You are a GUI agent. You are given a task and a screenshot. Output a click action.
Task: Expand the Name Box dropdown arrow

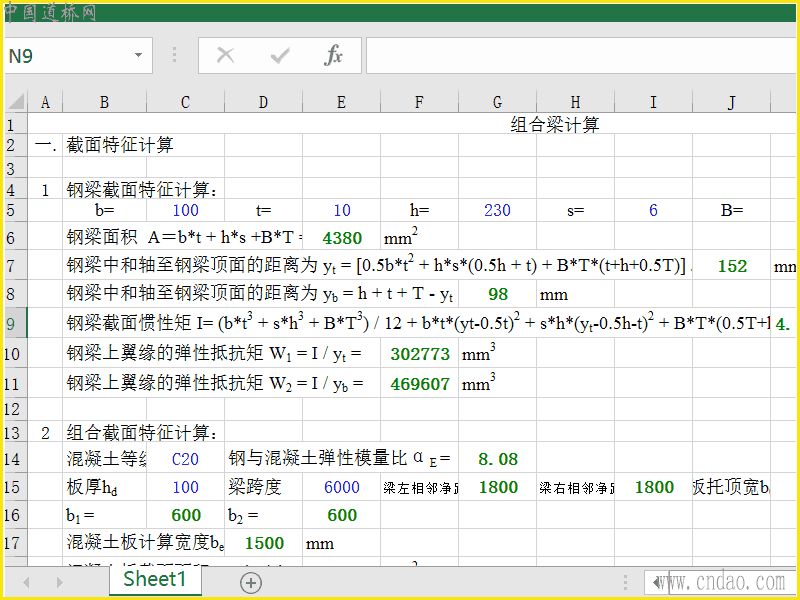point(138,55)
